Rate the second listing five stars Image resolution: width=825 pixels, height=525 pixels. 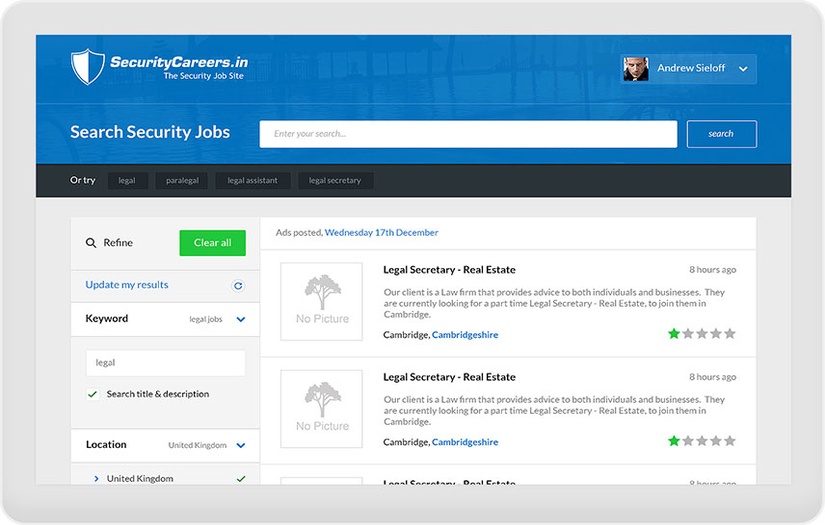[x=730, y=441]
